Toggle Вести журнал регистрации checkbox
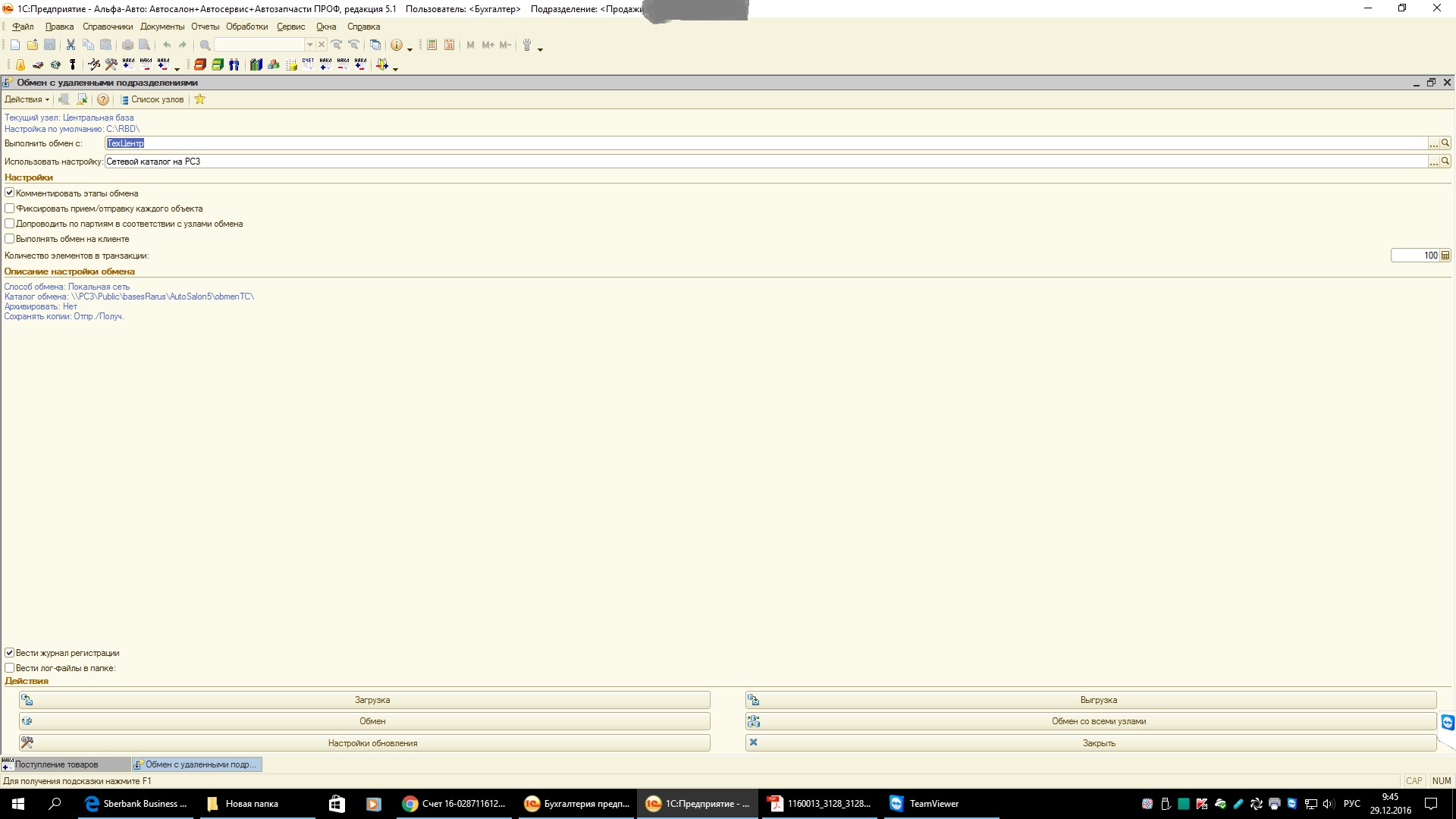 10,653
